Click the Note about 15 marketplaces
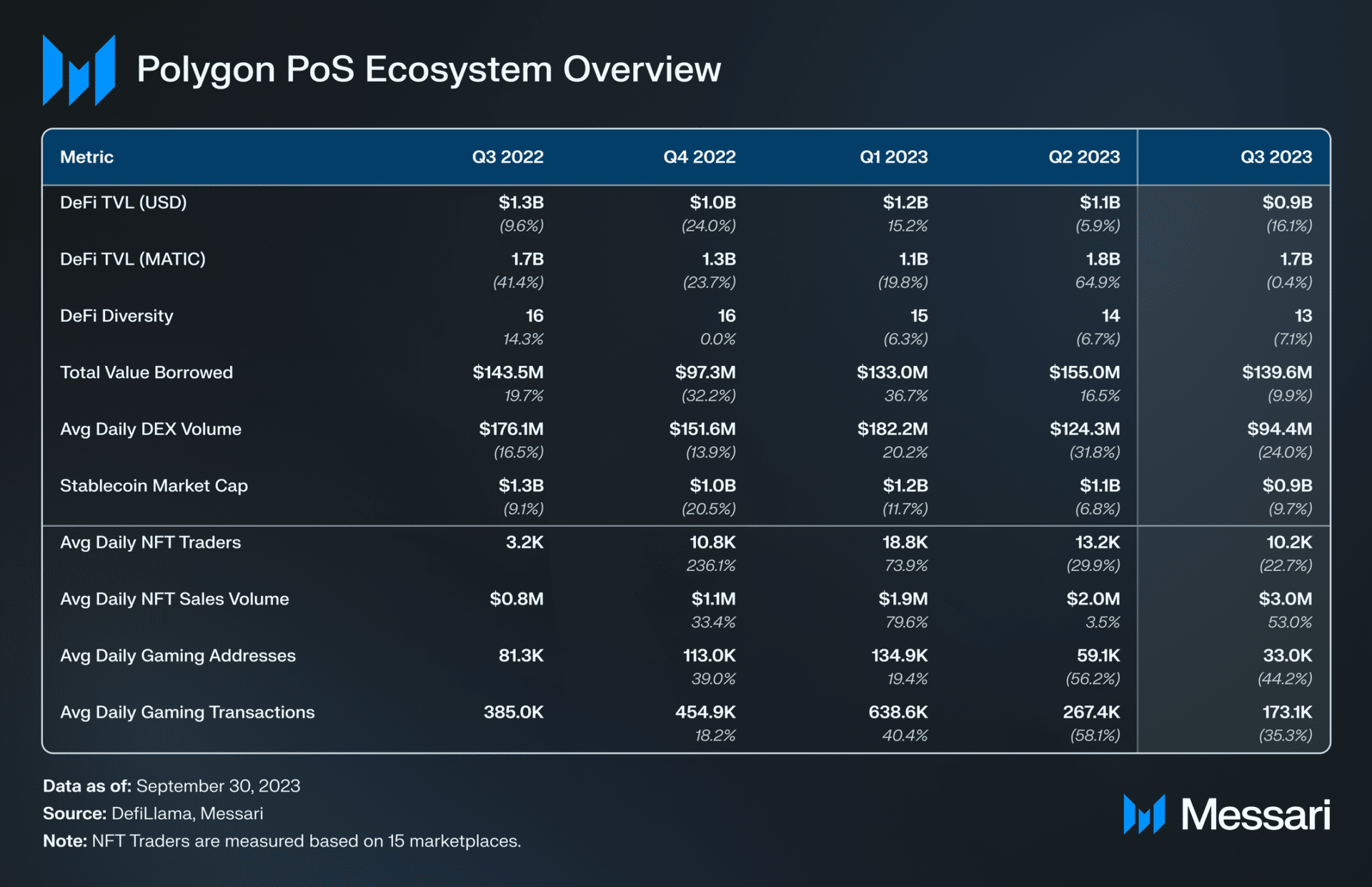This screenshot has width=1372, height=887. click(282, 841)
